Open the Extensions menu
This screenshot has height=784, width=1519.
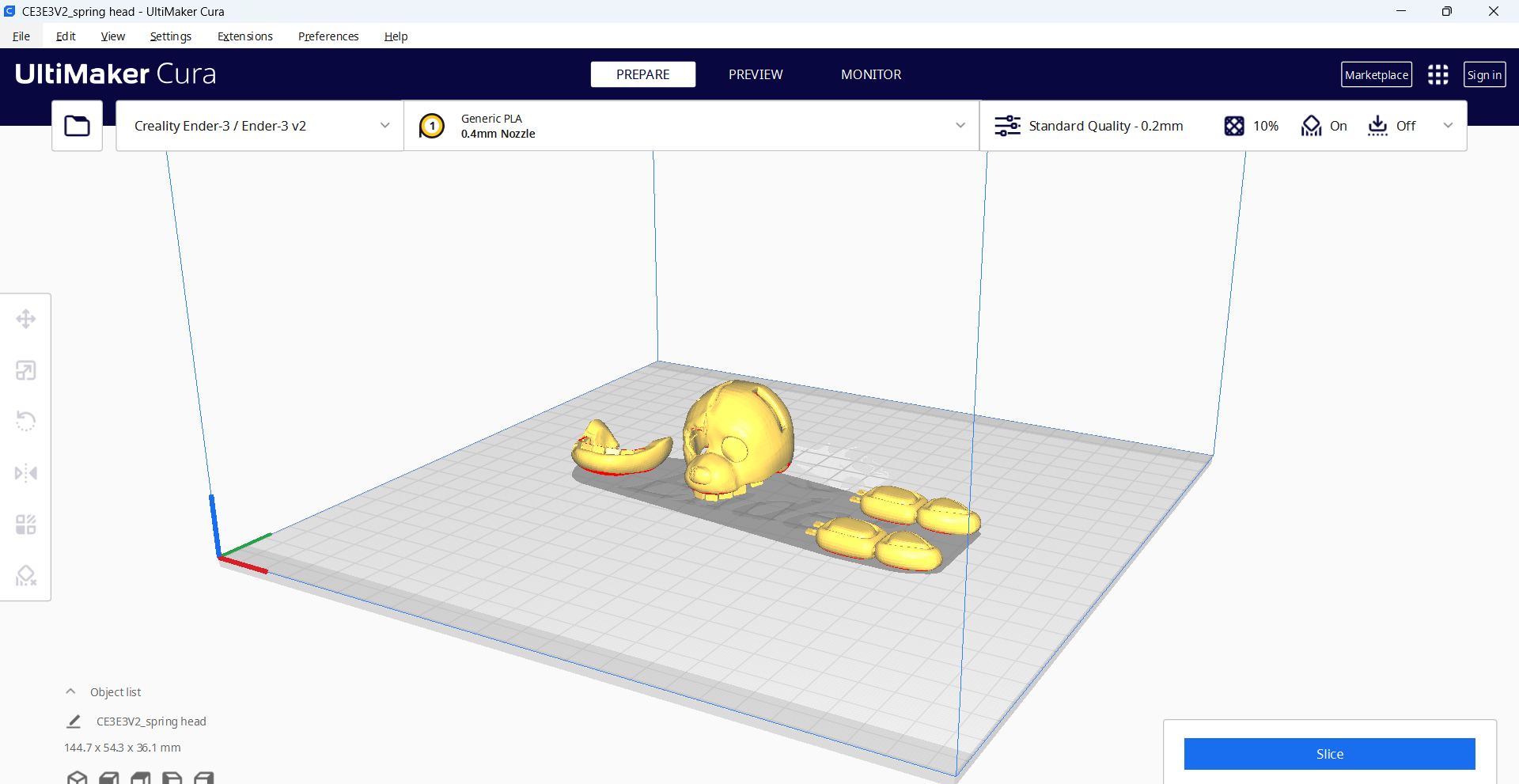click(245, 36)
